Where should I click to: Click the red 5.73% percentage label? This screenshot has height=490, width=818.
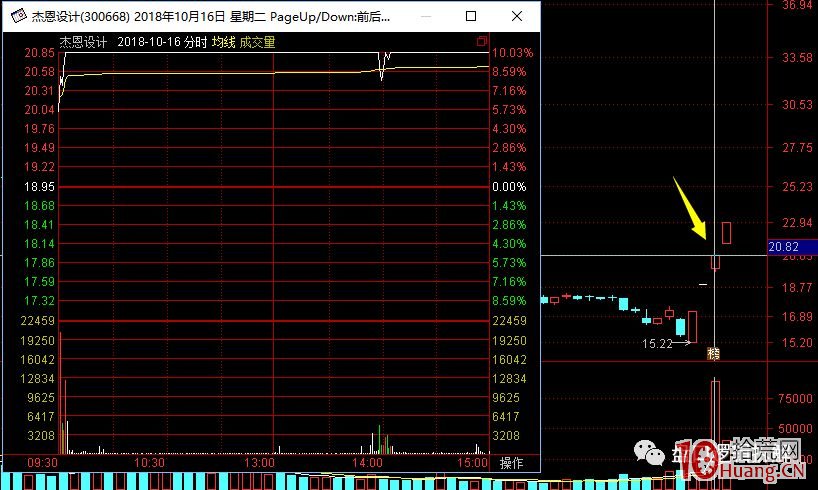click(x=509, y=110)
